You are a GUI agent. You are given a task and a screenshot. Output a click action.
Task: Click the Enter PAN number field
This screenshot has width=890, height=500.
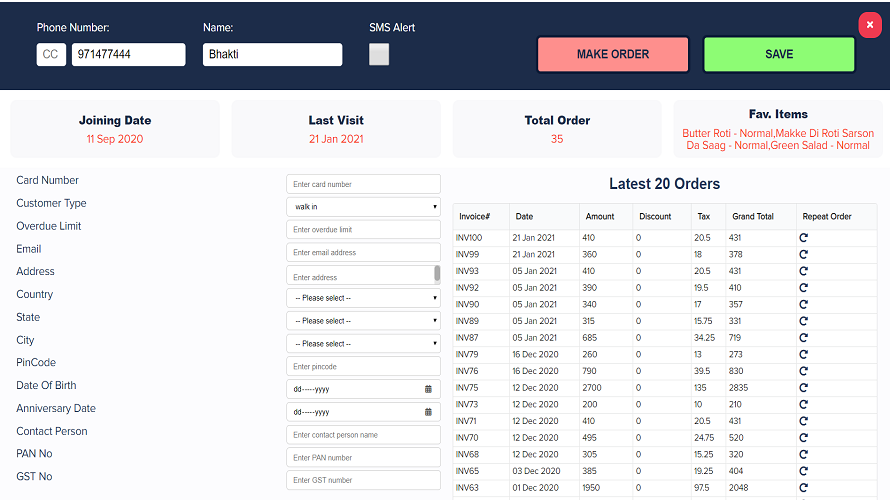click(x=363, y=457)
